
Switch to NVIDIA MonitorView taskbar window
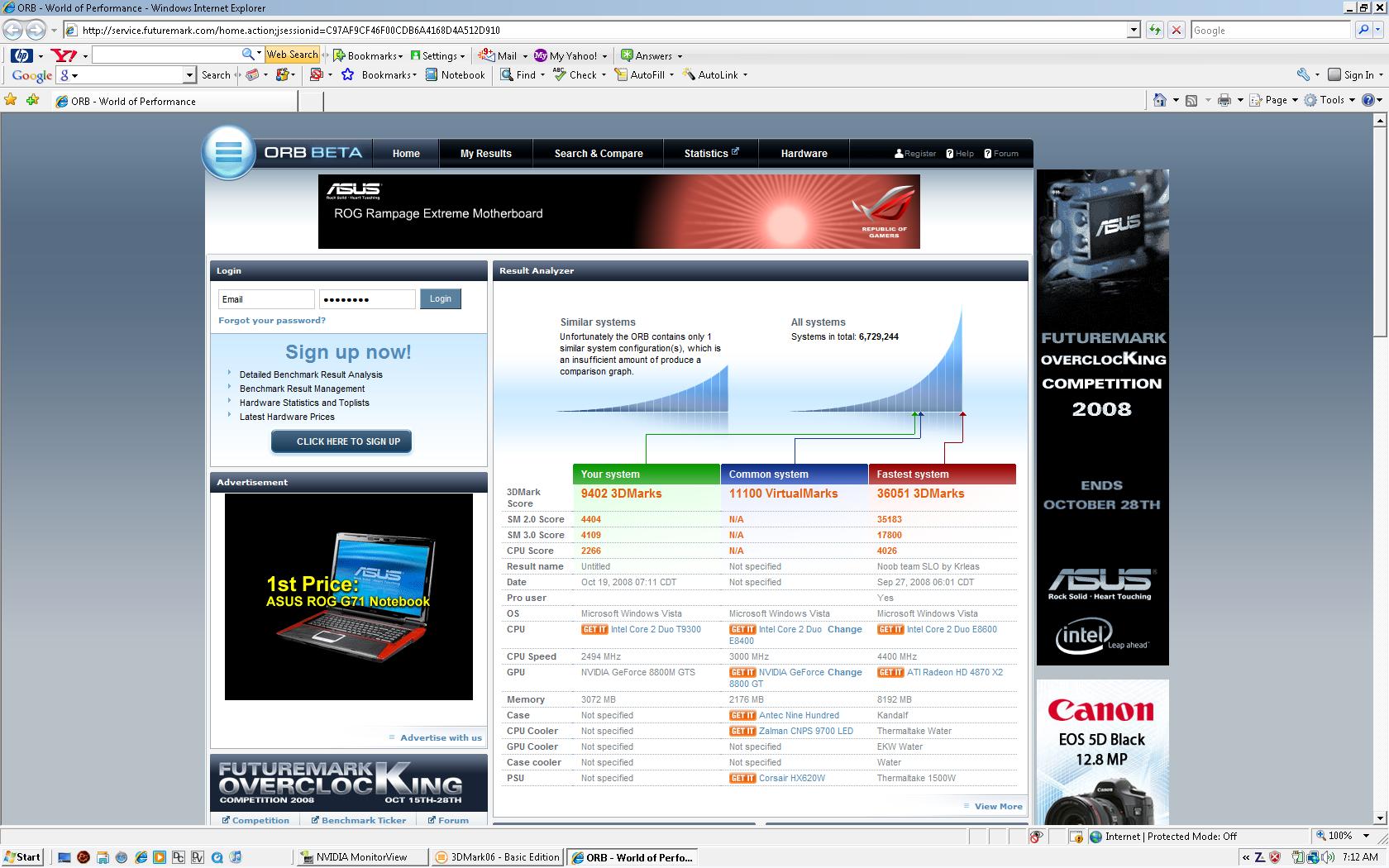(361, 857)
